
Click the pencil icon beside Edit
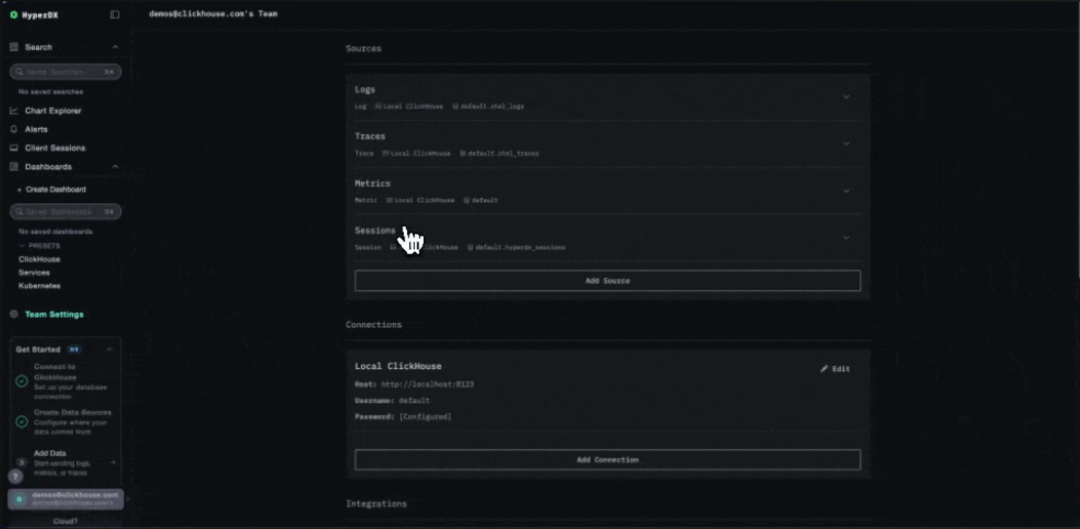tap(824, 369)
